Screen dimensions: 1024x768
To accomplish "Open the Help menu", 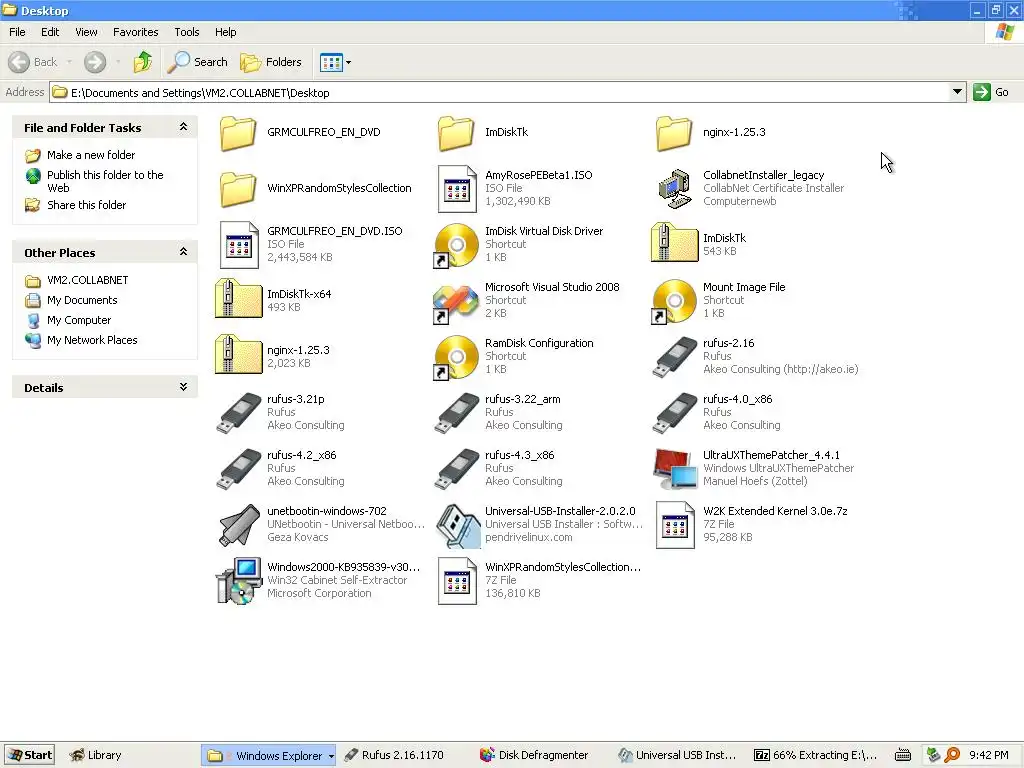I will click(225, 32).
